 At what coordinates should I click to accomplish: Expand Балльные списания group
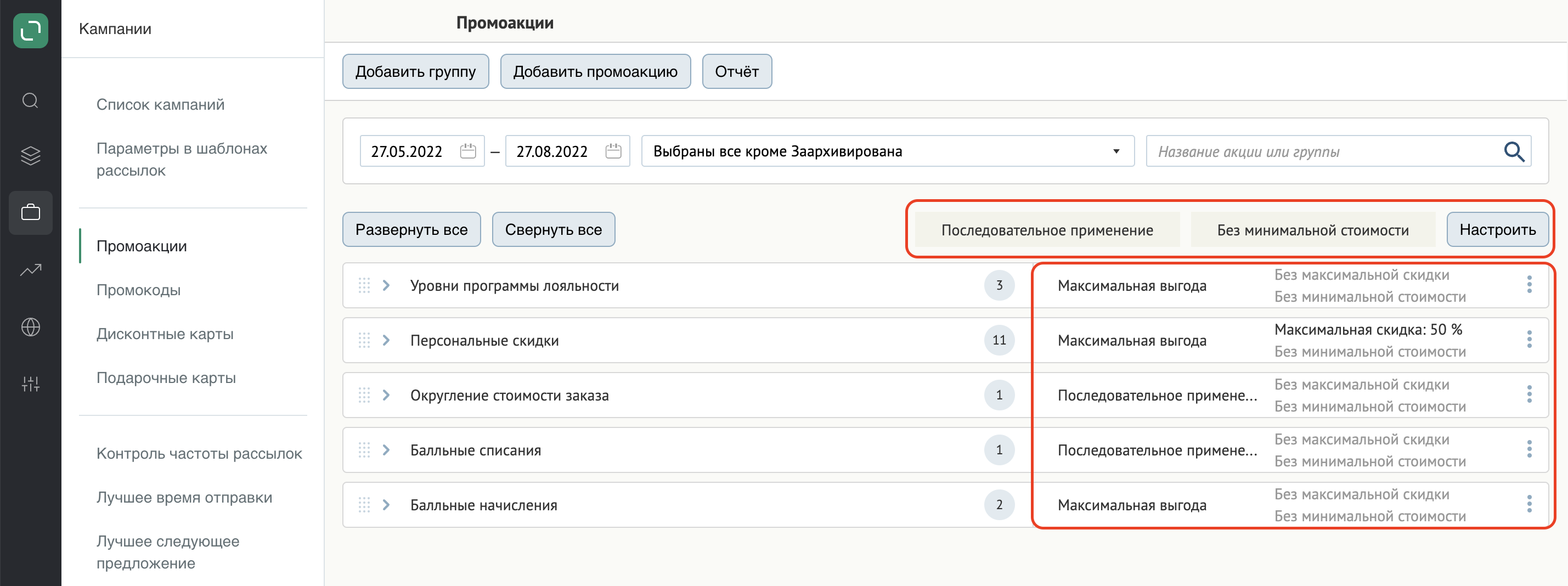tap(386, 450)
